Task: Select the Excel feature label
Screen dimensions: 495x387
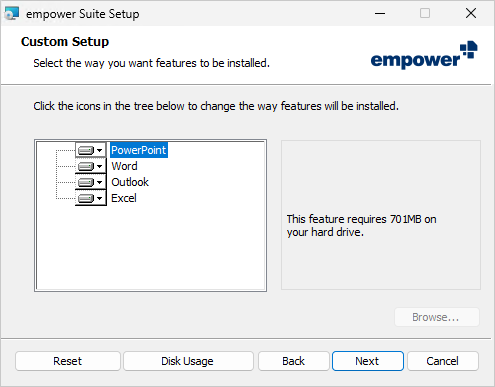Action: [x=124, y=198]
